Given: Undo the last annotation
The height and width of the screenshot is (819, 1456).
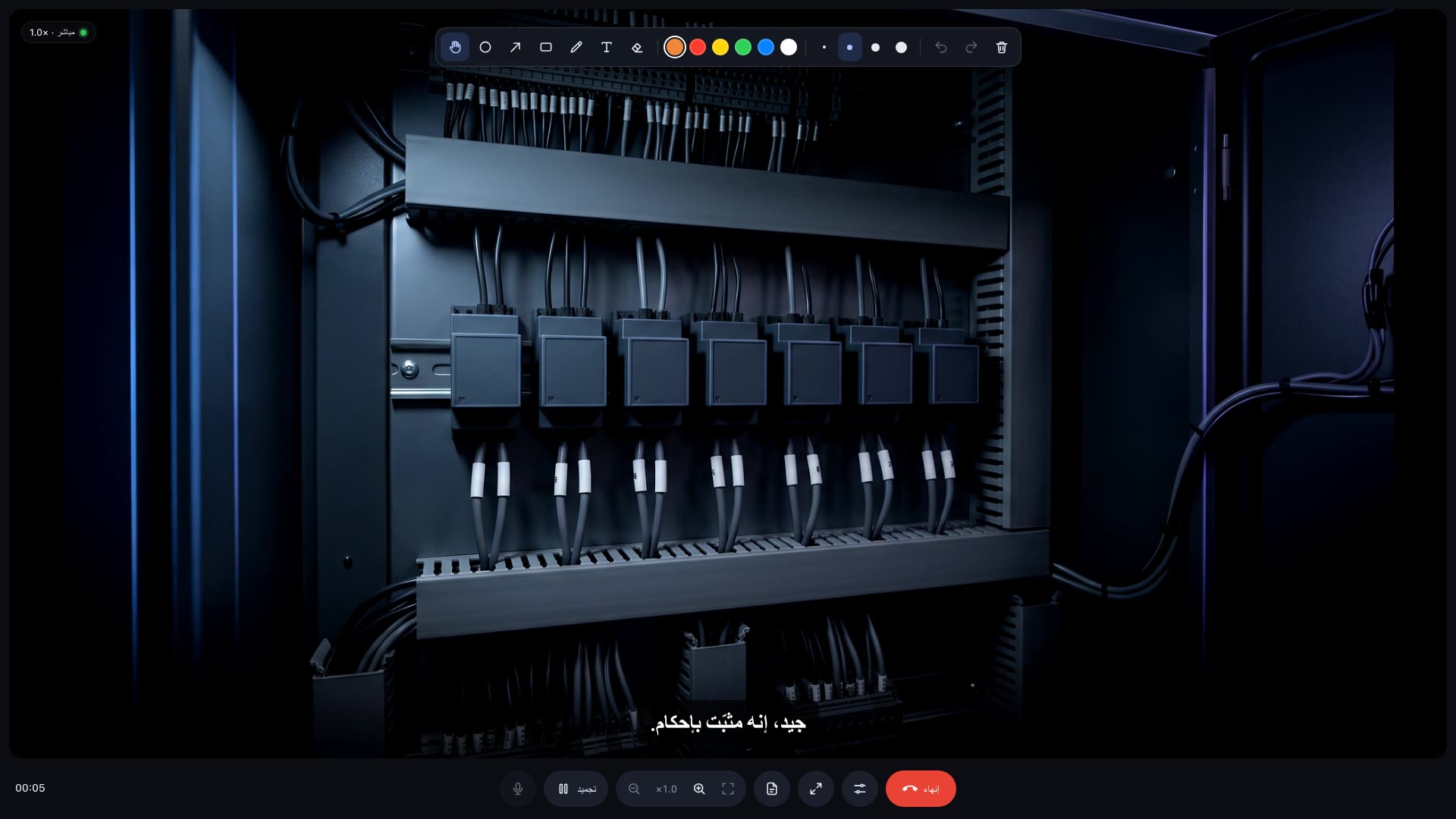Looking at the screenshot, I should click(941, 47).
